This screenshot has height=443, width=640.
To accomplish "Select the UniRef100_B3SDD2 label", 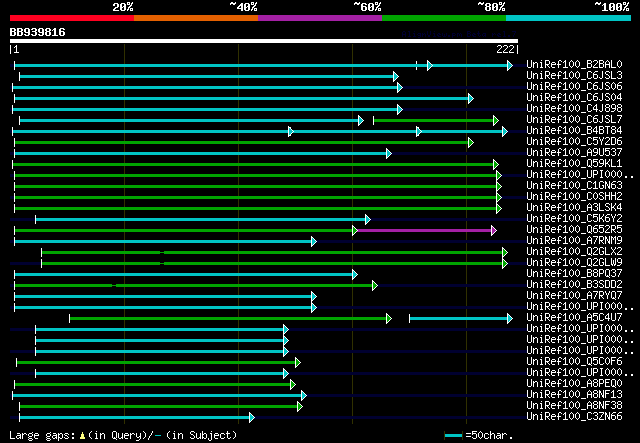I will point(574,285).
